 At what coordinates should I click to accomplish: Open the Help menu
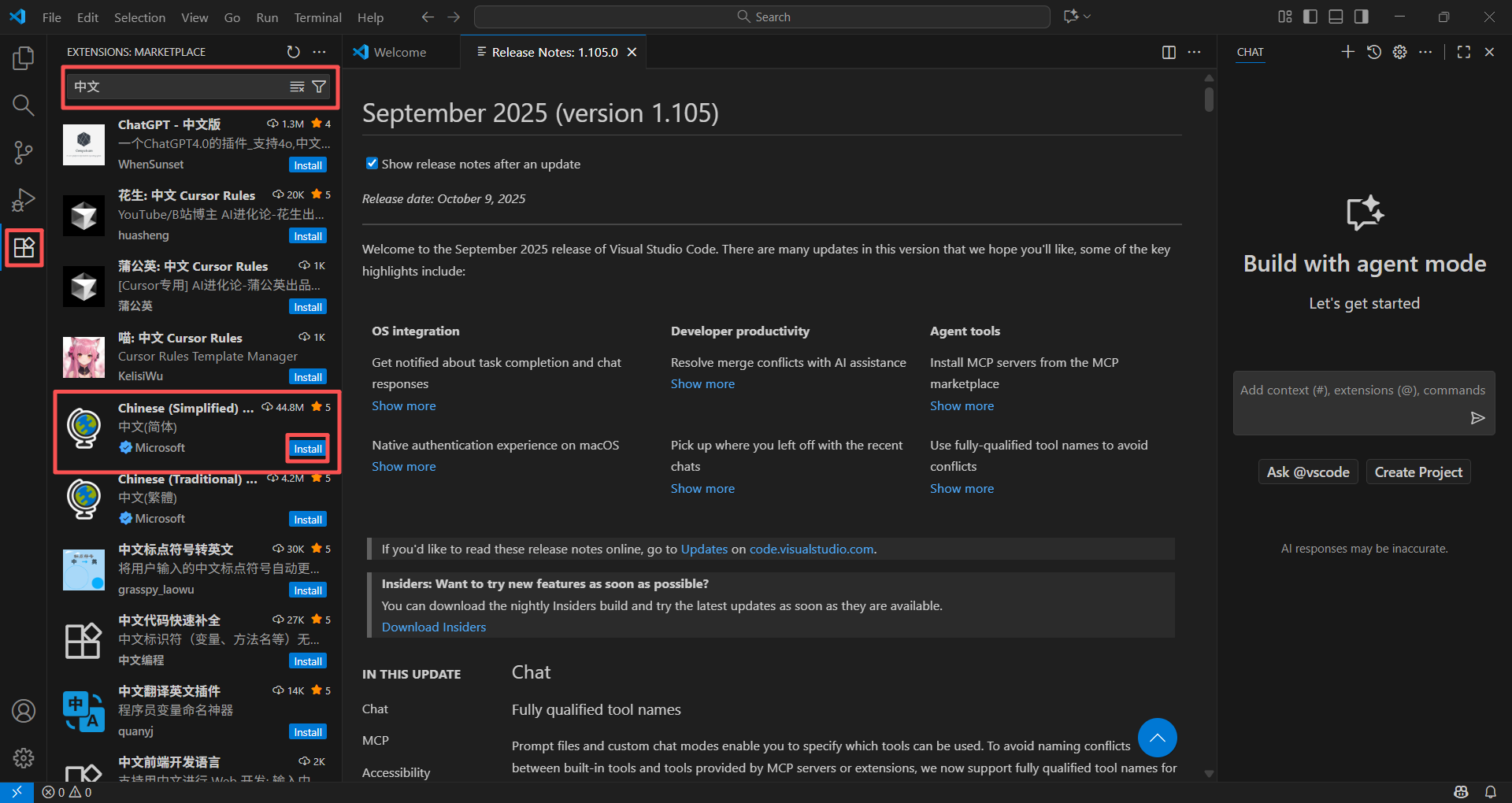pyautogui.click(x=370, y=17)
